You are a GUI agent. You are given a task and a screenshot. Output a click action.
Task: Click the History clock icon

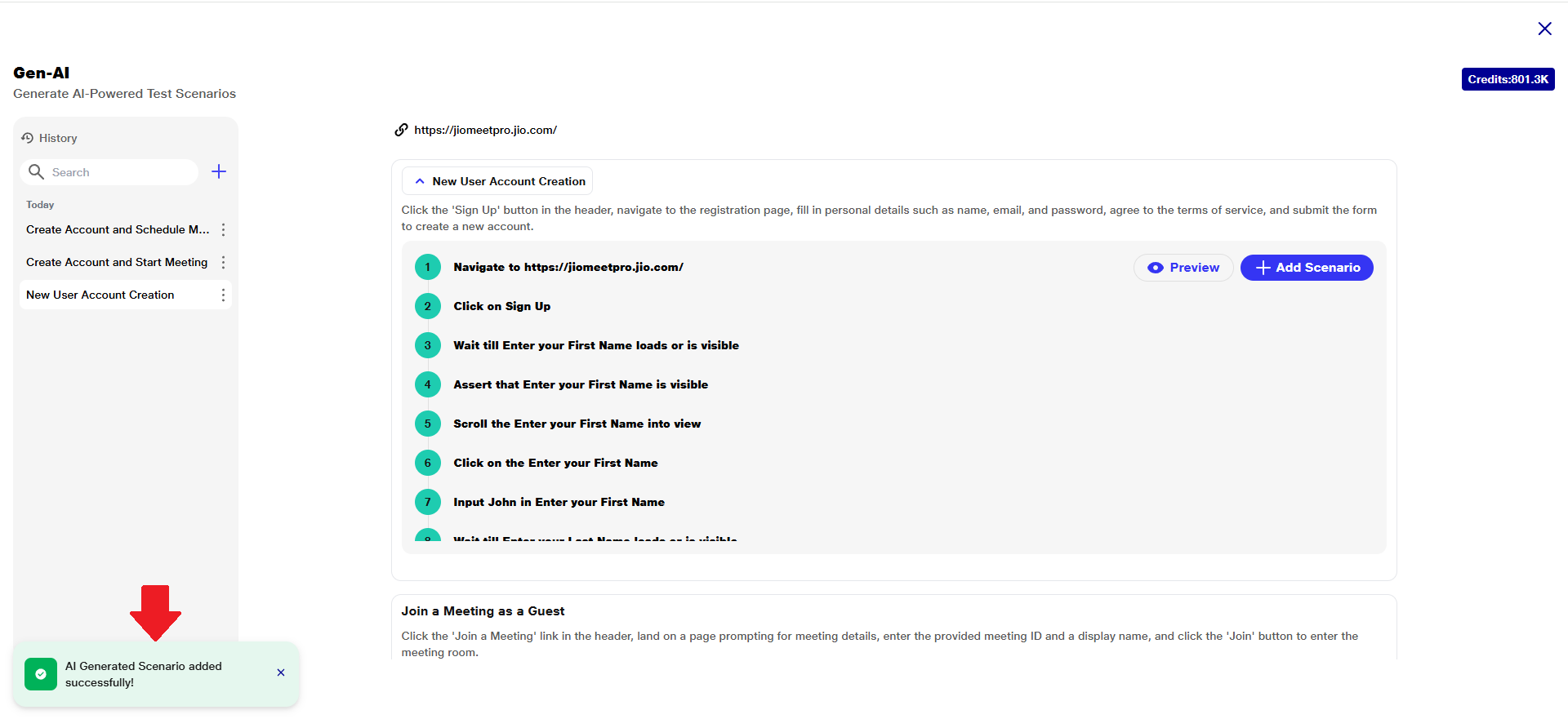(28, 138)
